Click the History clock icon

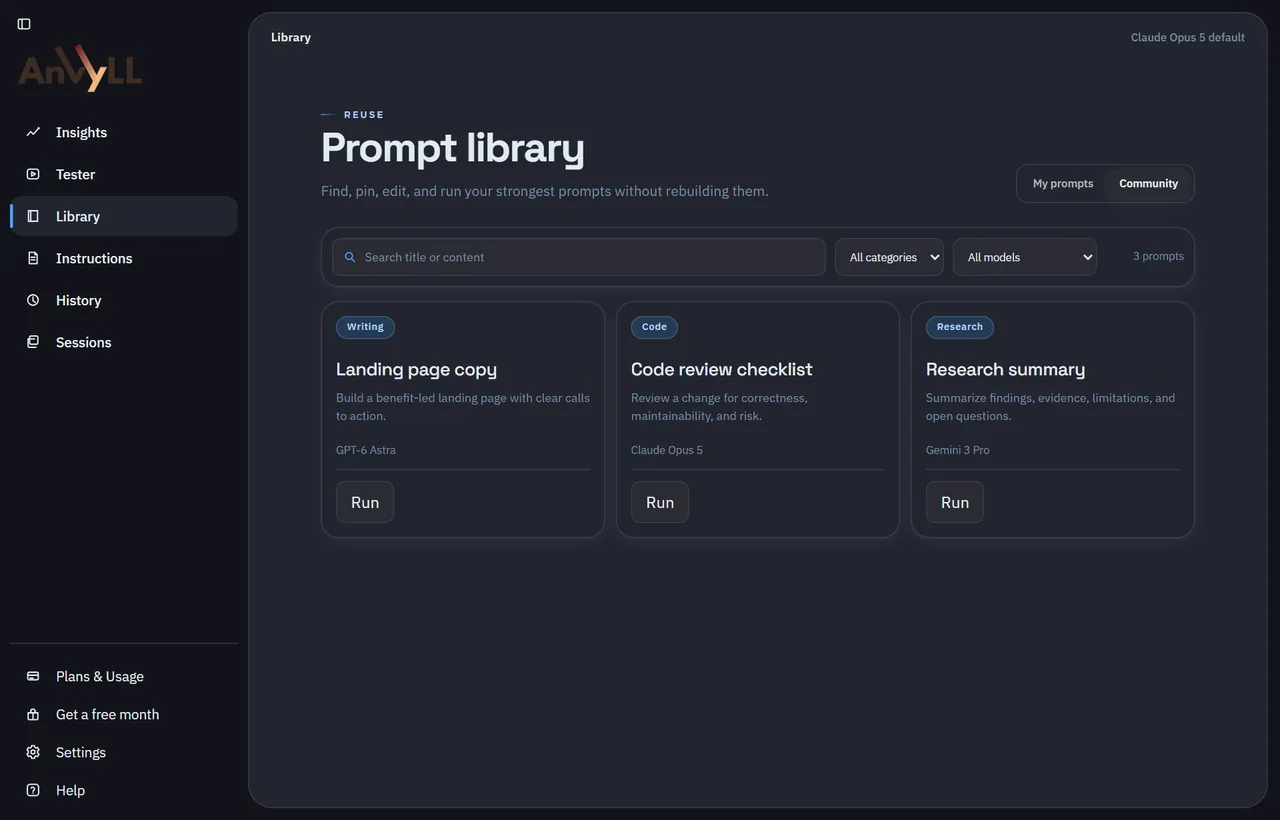(33, 300)
